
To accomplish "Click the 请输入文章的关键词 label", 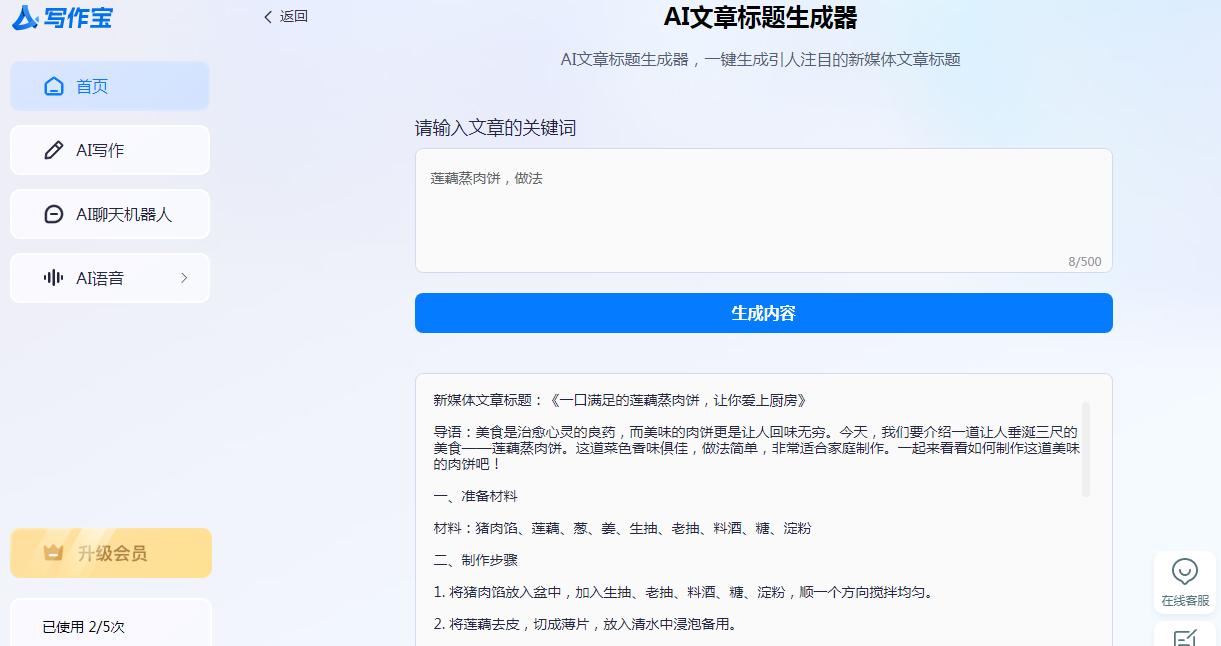I will [x=496, y=128].
